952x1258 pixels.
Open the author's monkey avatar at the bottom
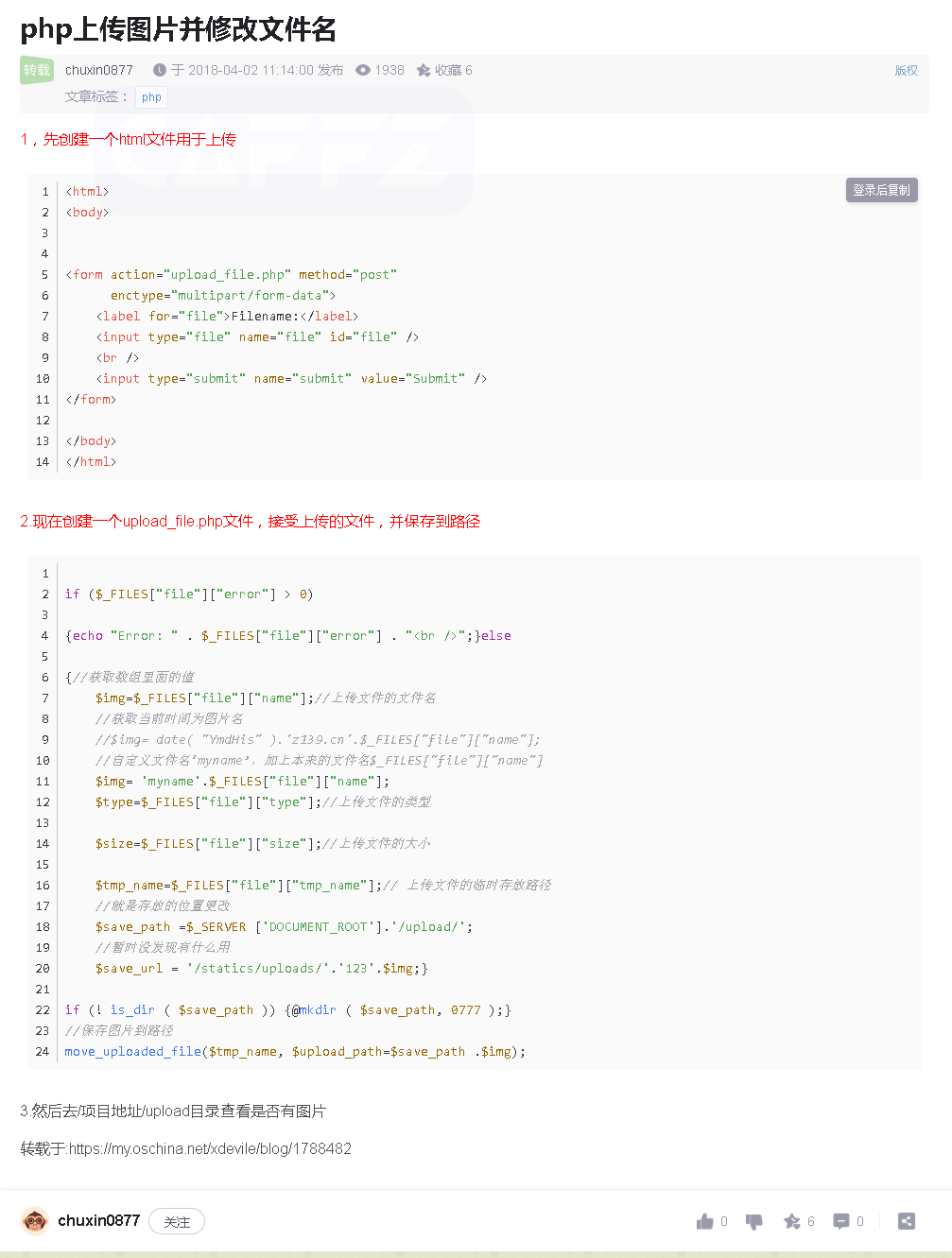[x=35, y=1221]
